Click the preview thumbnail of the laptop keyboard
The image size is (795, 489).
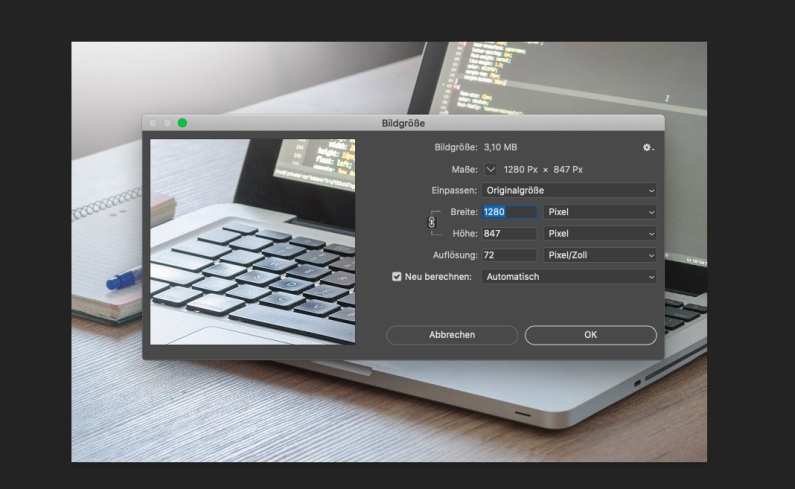tap(252, 241)
